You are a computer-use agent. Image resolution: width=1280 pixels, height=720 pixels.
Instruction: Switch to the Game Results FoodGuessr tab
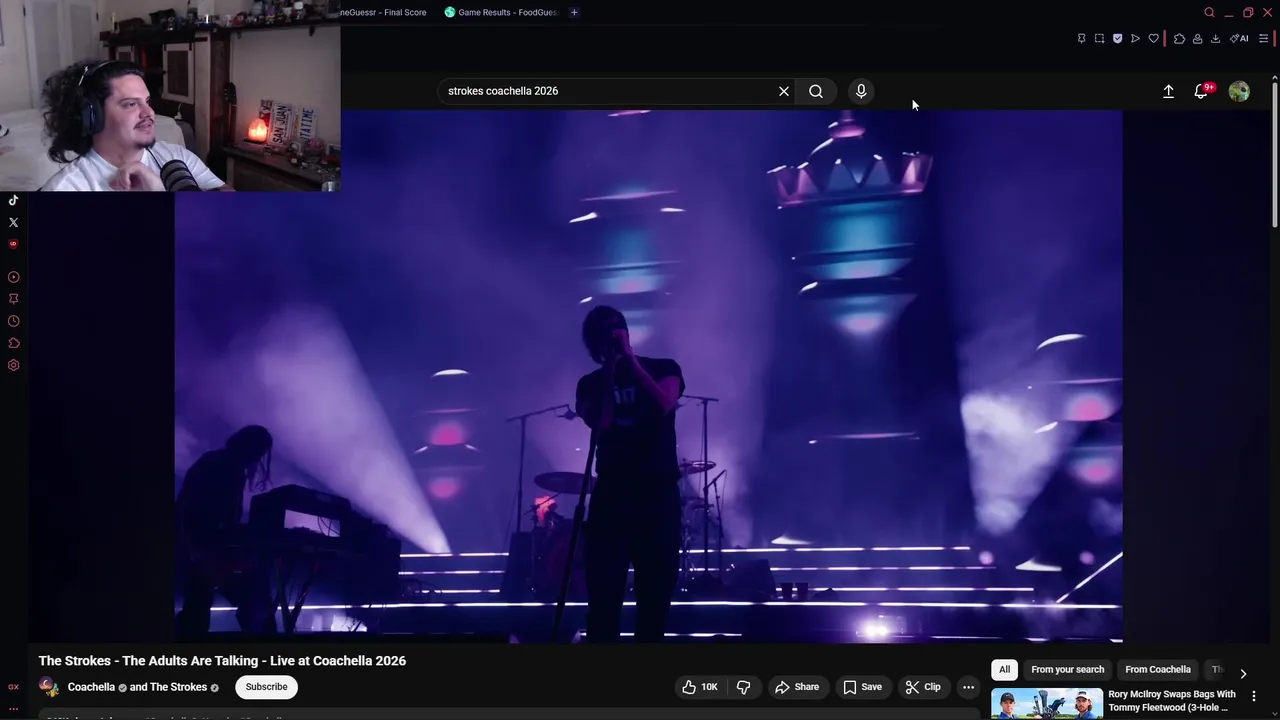tap(501, 12)
